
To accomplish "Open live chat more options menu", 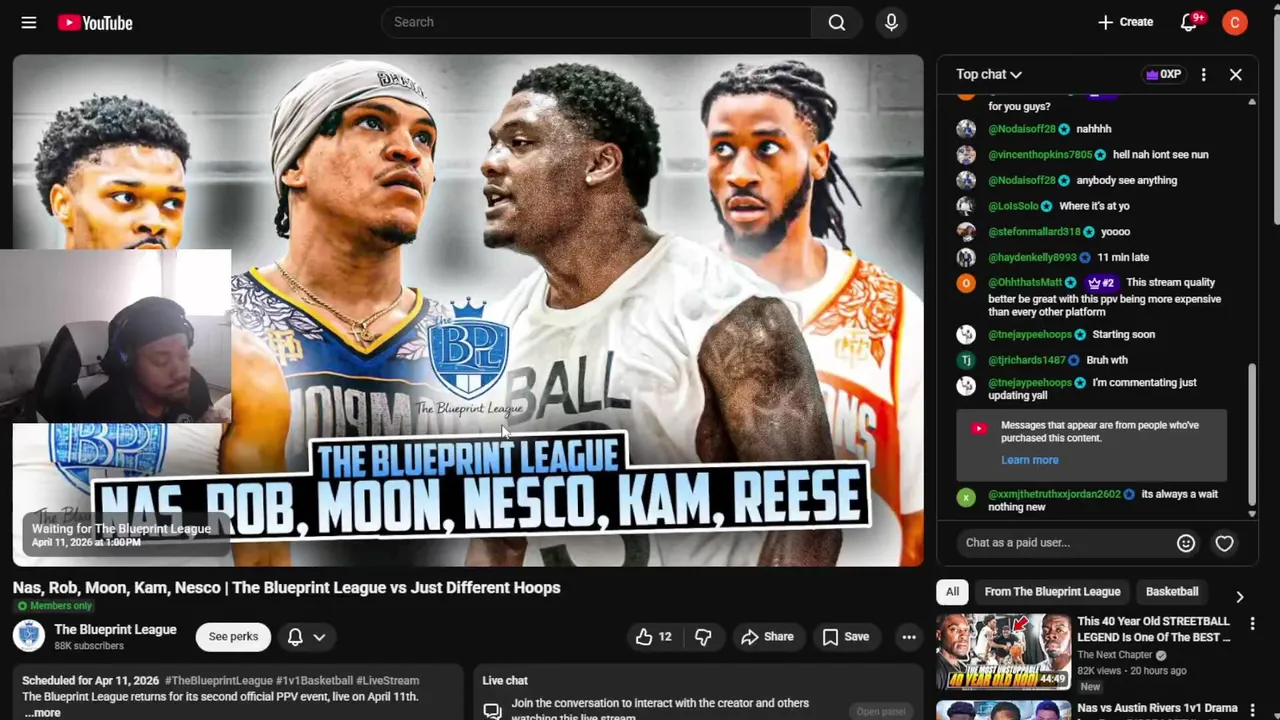I will pyautogui.click(x=1204, y=74).
